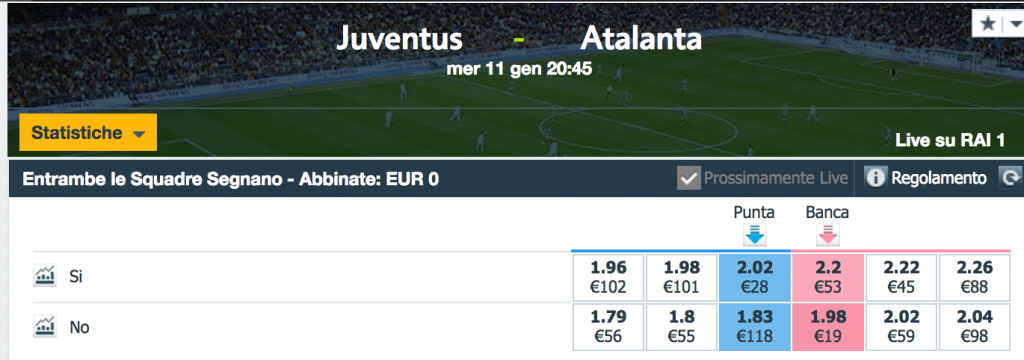Back No at odds 1.83
The image size is (1024, 360).
[755, 327]
